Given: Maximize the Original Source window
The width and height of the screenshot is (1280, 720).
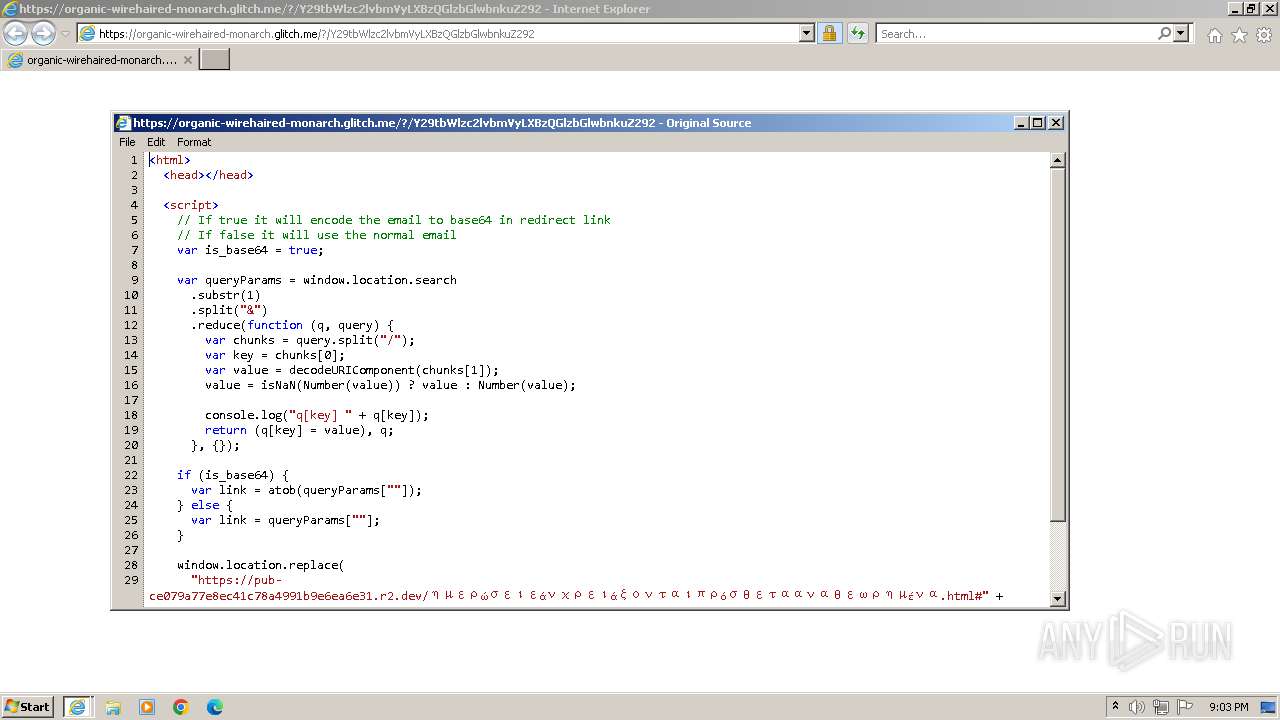Looking at the screenshot, I should [1038, 123].
